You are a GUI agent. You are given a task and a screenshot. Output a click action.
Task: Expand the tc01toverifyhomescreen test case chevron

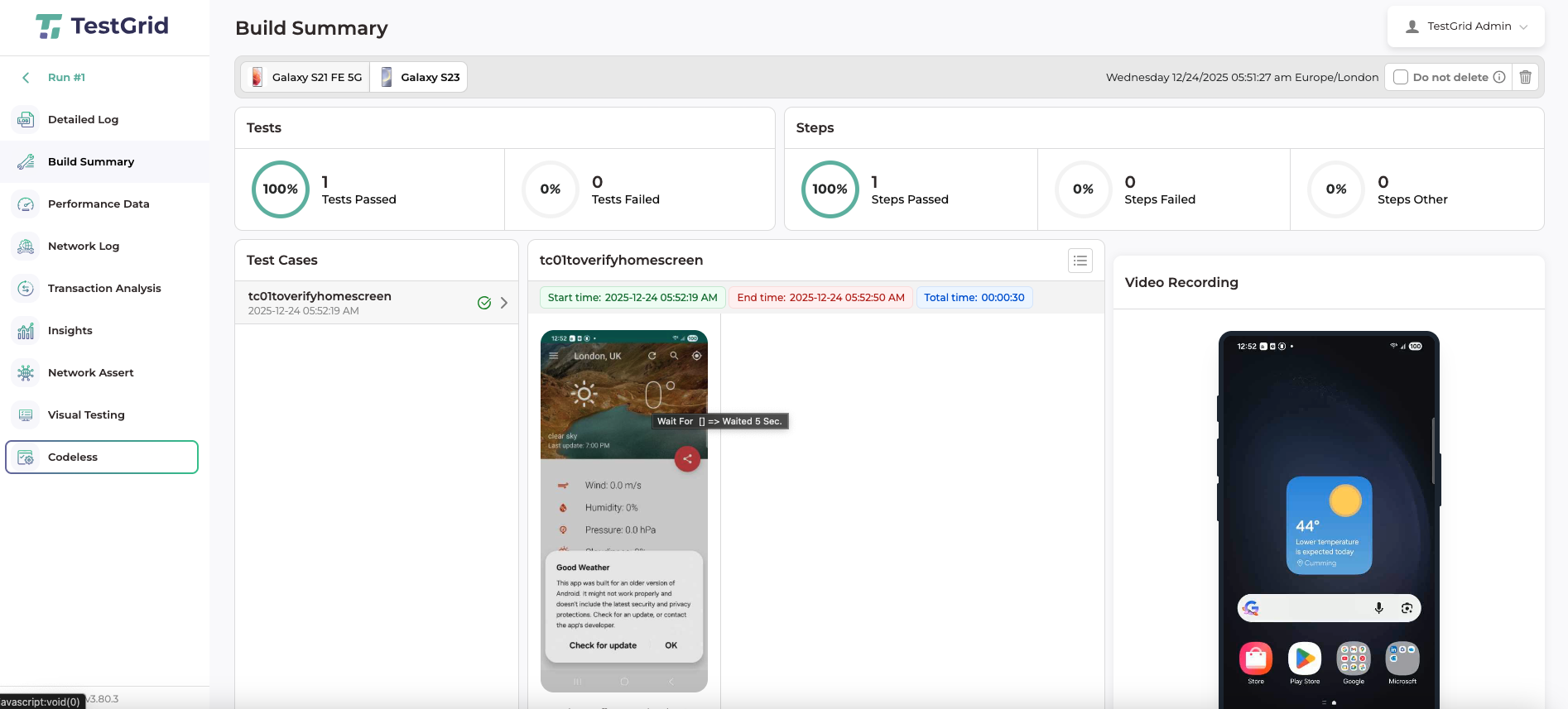click(504, 303)
